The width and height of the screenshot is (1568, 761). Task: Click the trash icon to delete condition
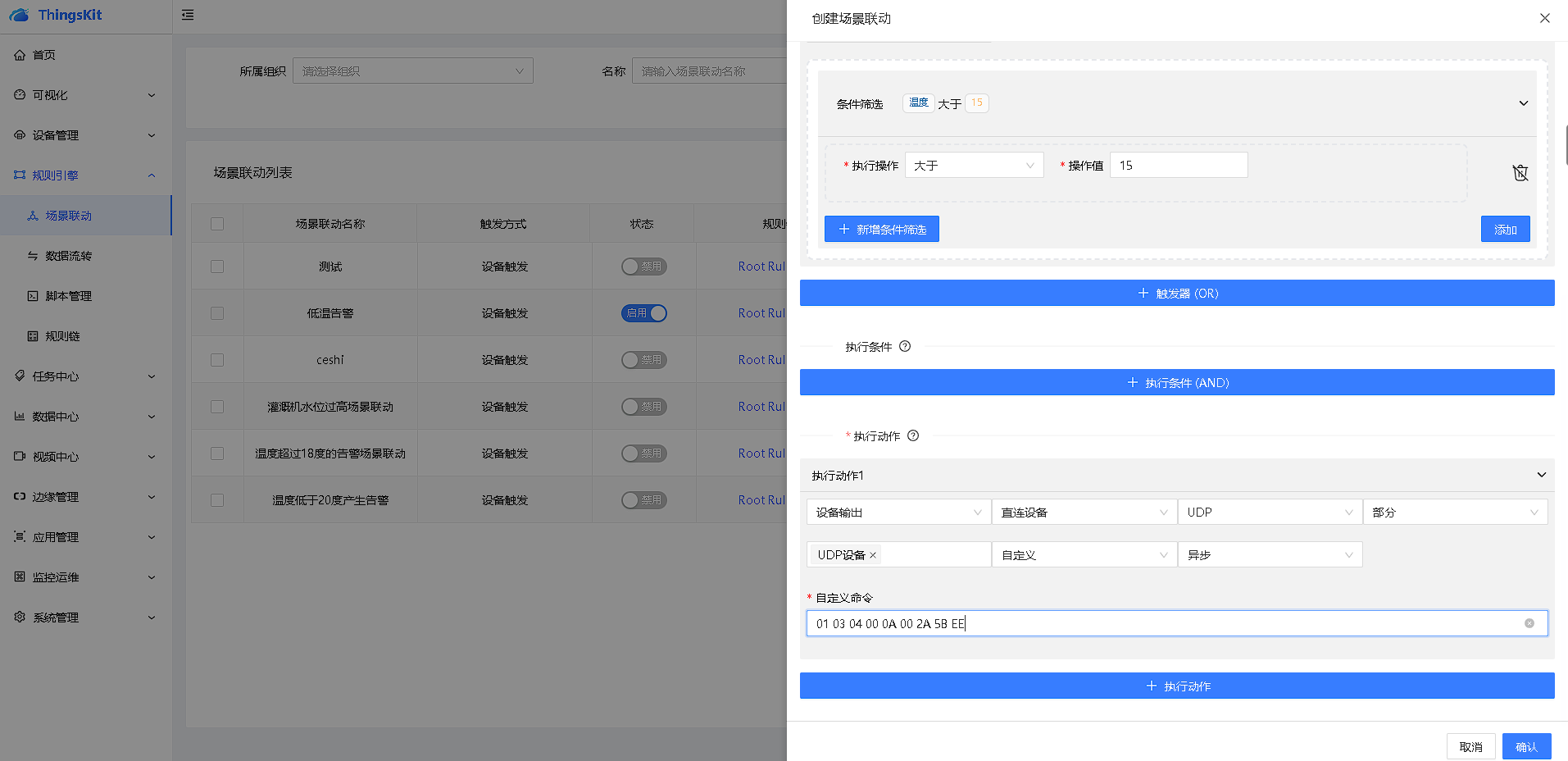1520,173
